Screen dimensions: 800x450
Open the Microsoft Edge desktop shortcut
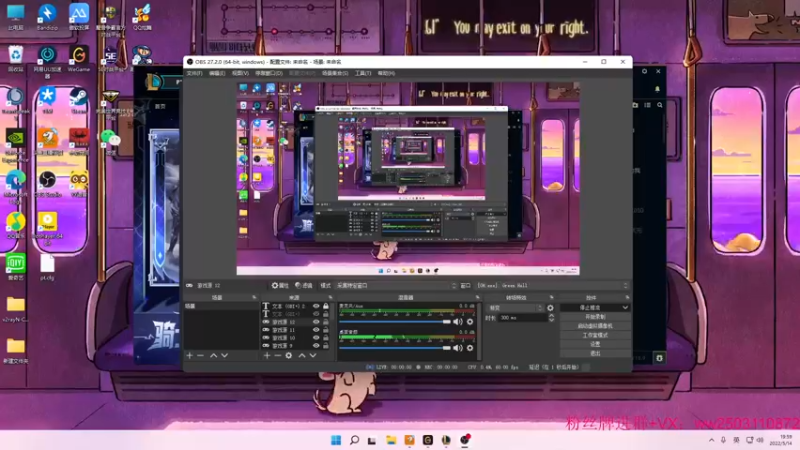pos(15,186)
